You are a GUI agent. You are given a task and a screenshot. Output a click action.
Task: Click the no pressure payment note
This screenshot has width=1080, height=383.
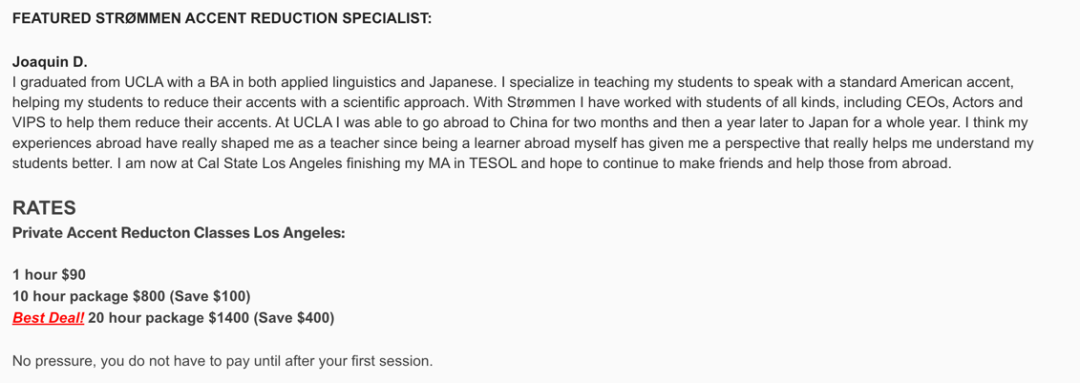click(x=222, y=361)
